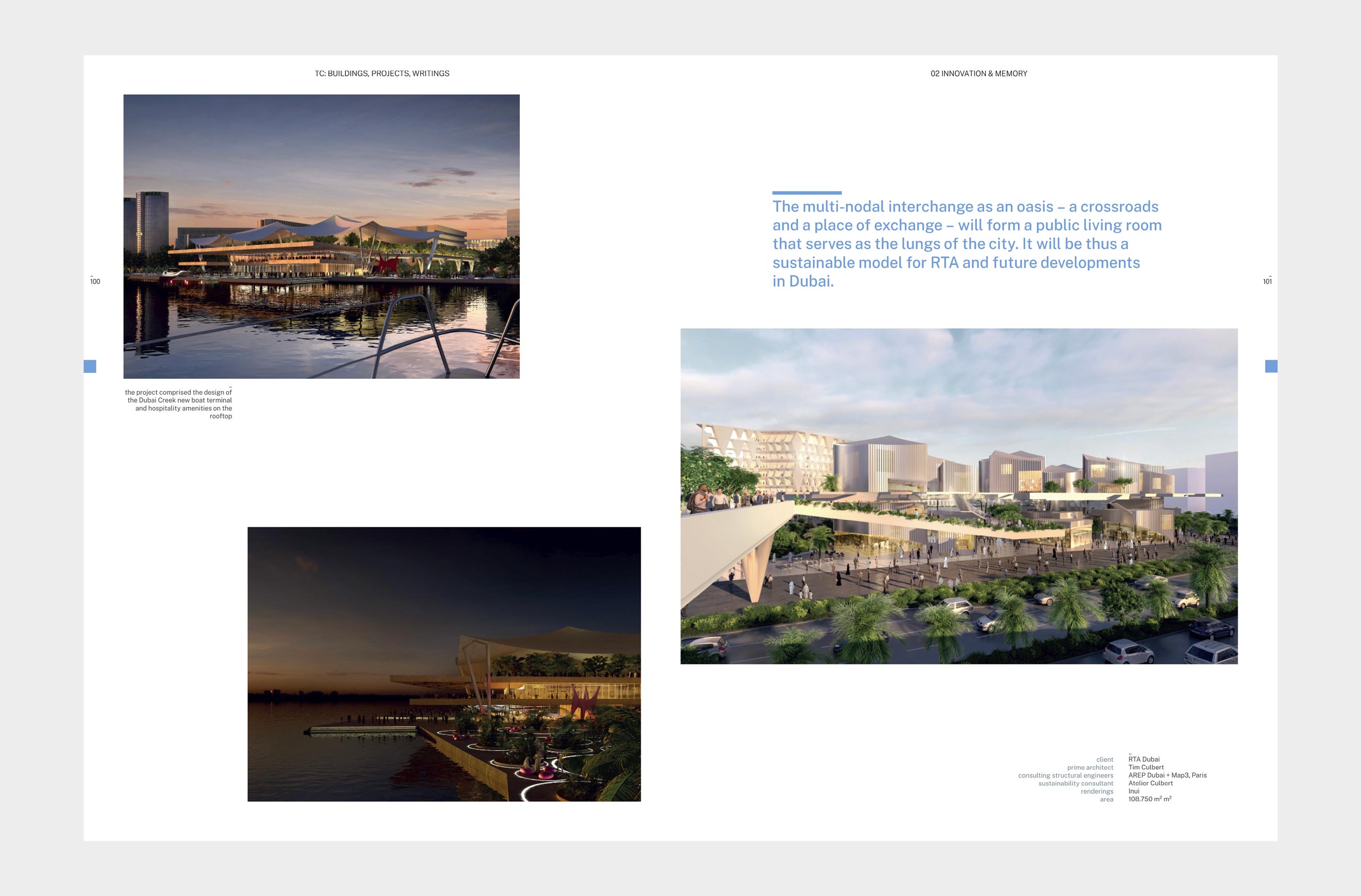
Task: Click 'AREP Dubai + Map3, Paris' credit
Action: (x=1167, y=775)
